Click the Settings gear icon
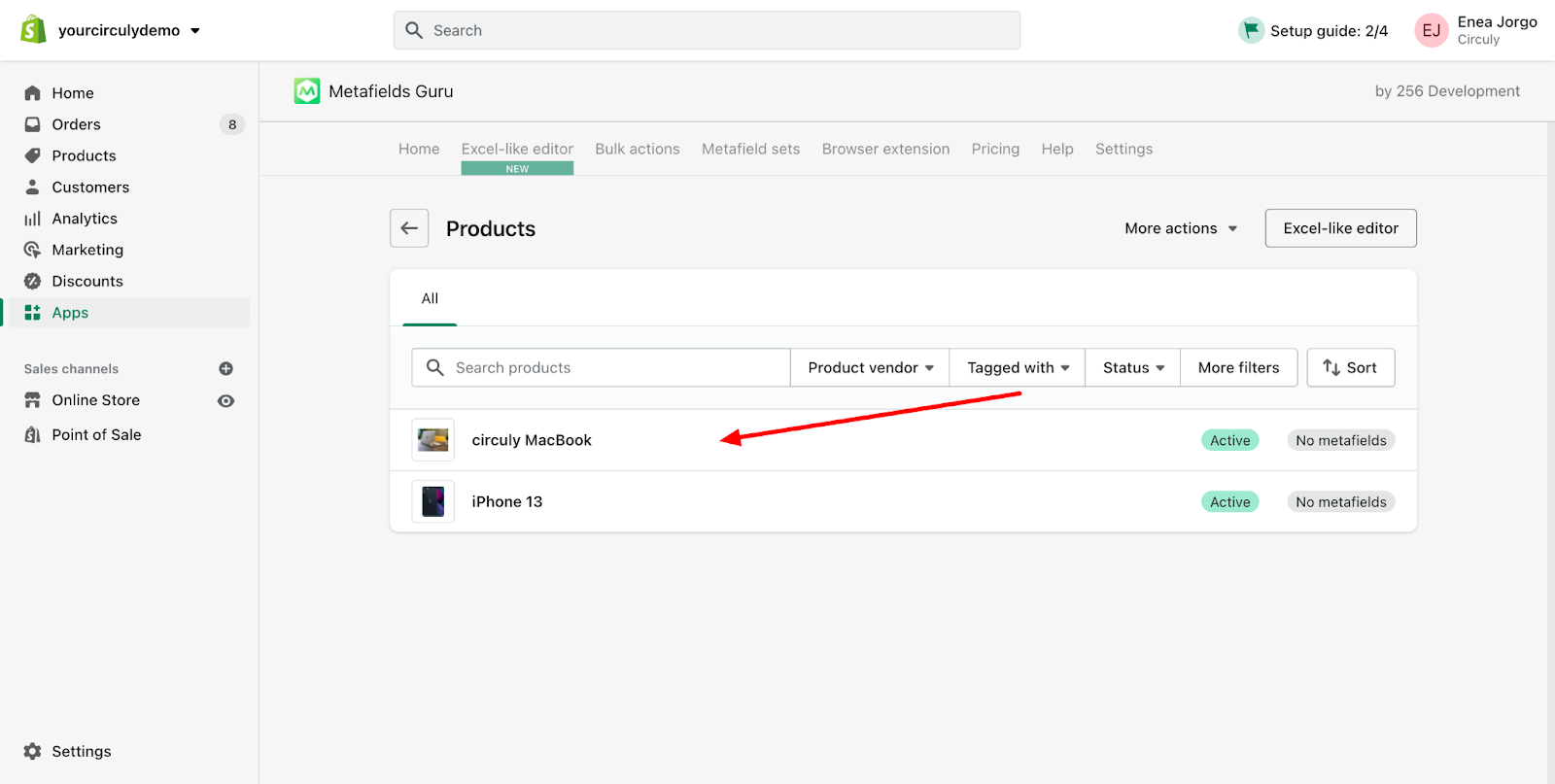 33,751
